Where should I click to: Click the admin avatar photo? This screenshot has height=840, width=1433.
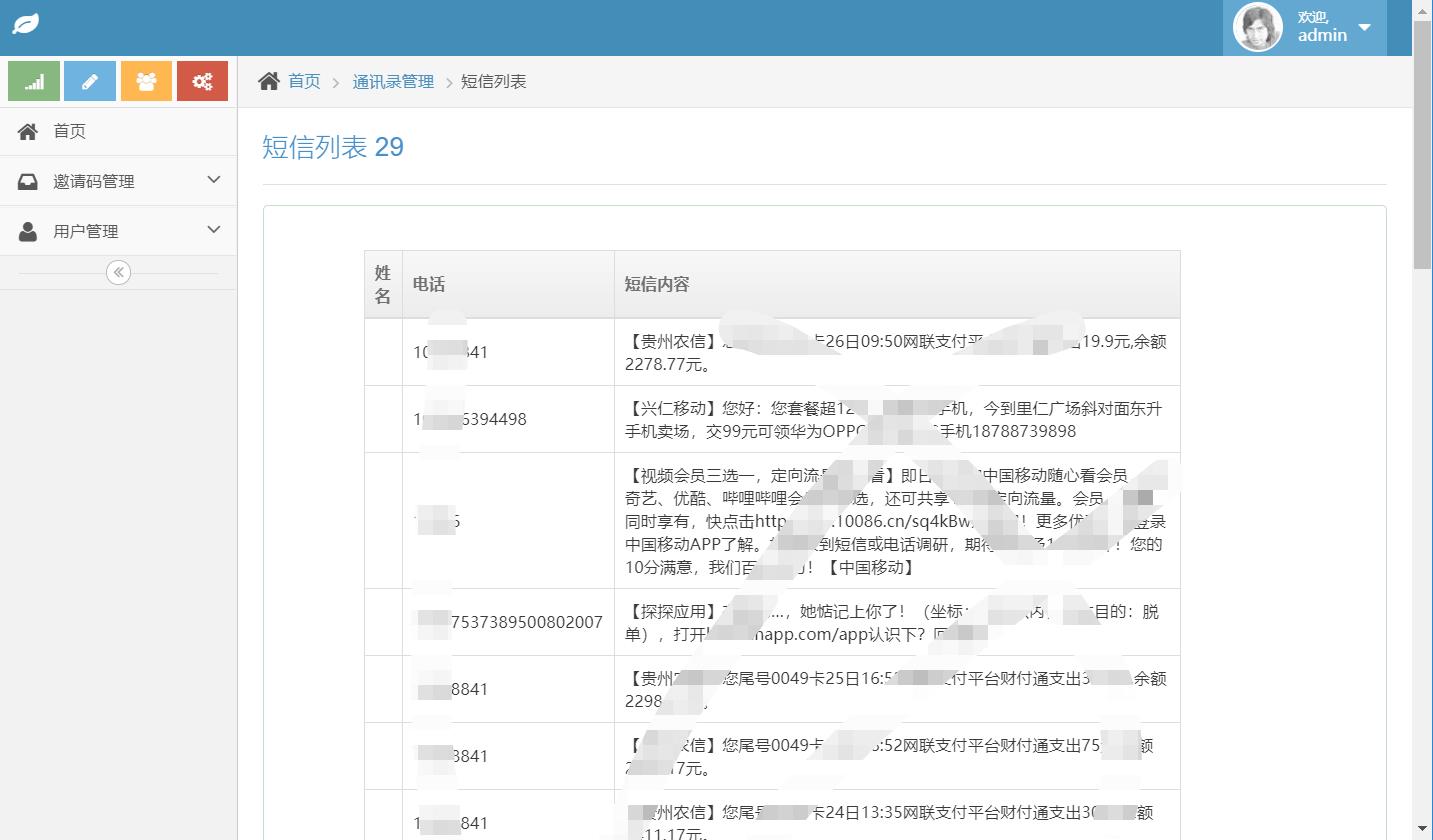[x=1256, y=27]
